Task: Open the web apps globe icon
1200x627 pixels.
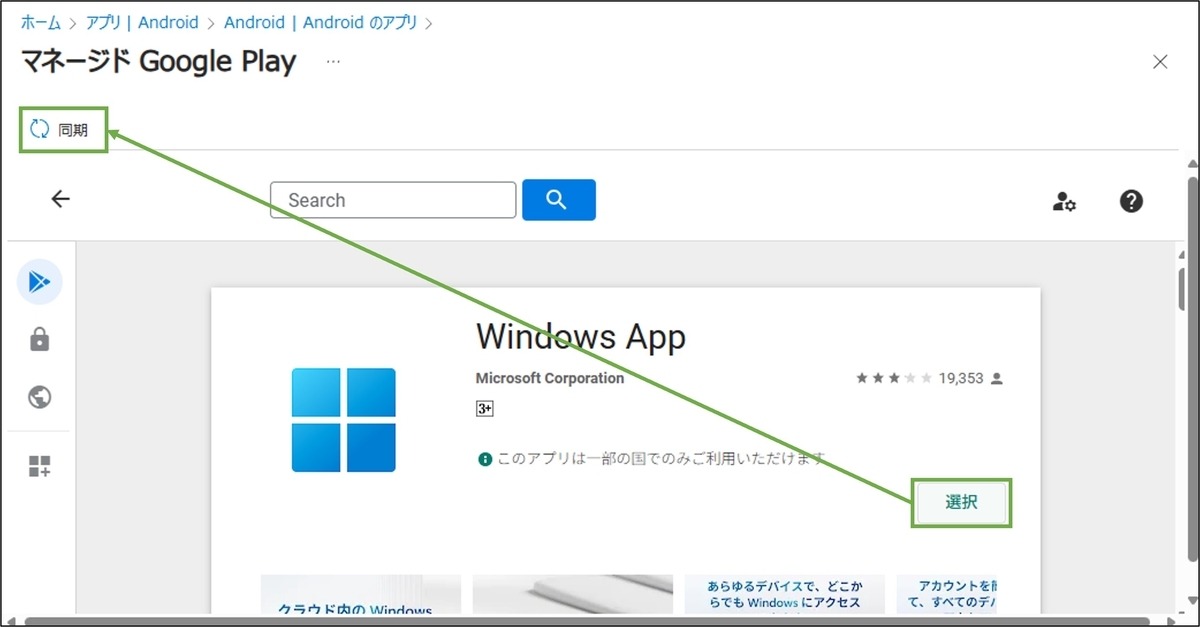Action: [x=40, y=398]
